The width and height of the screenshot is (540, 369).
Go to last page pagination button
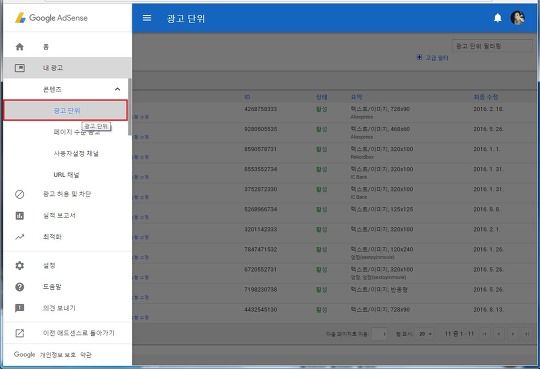[527, 334]
